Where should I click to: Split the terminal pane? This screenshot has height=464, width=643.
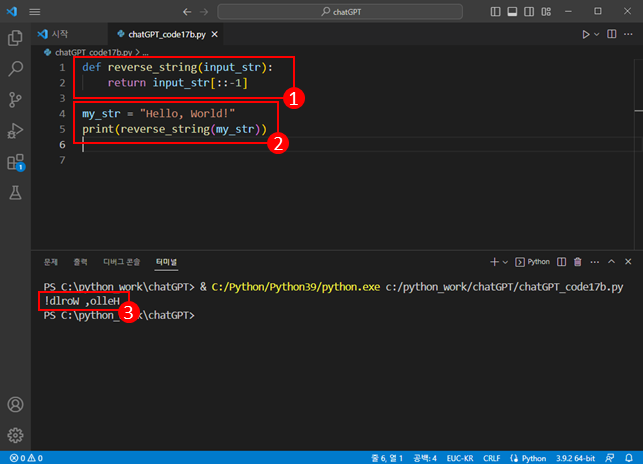[561, 262]
